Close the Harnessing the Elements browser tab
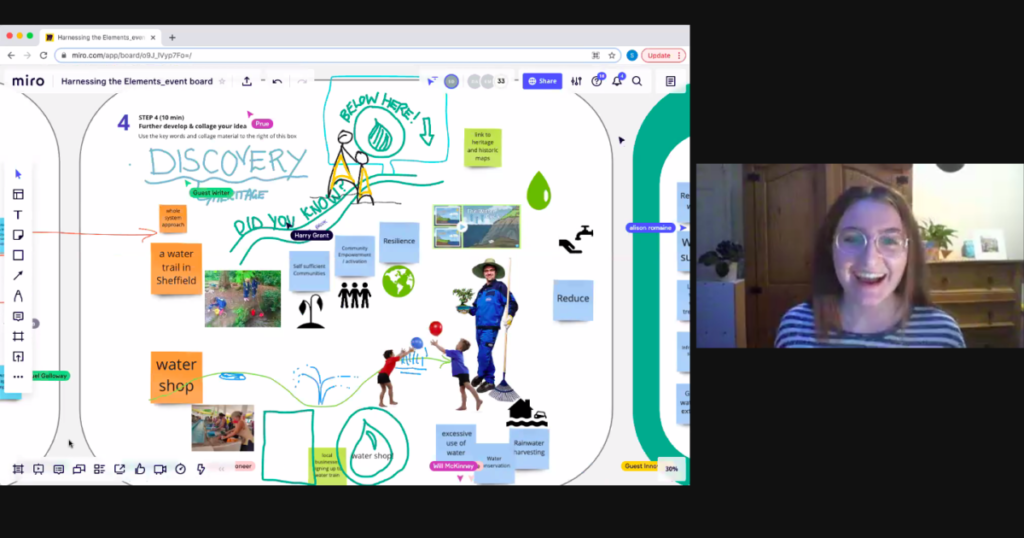 153,37
